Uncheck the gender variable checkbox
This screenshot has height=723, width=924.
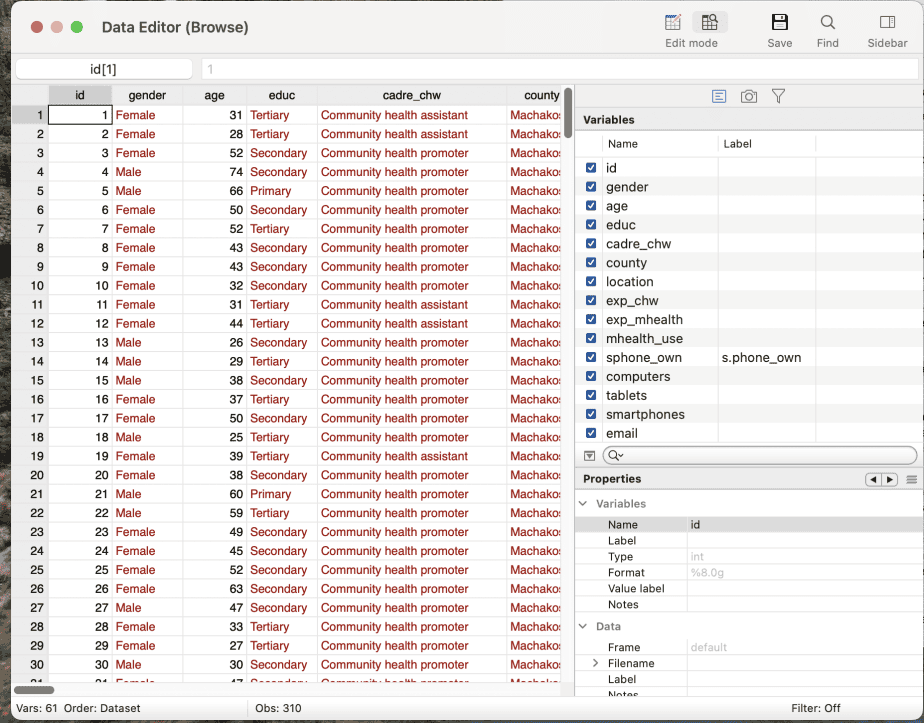point(591,187)
